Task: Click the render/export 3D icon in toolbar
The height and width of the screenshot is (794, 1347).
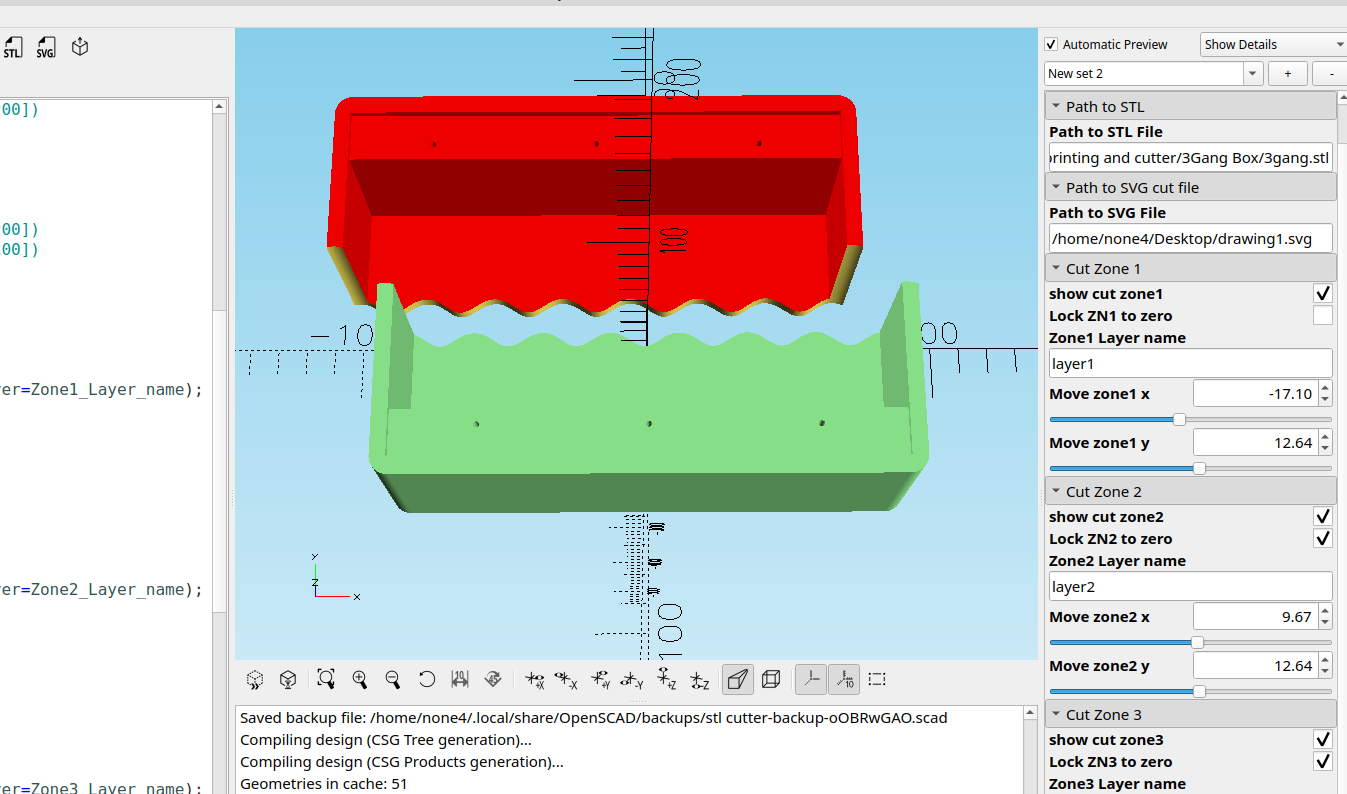Action: click(79, 46)
